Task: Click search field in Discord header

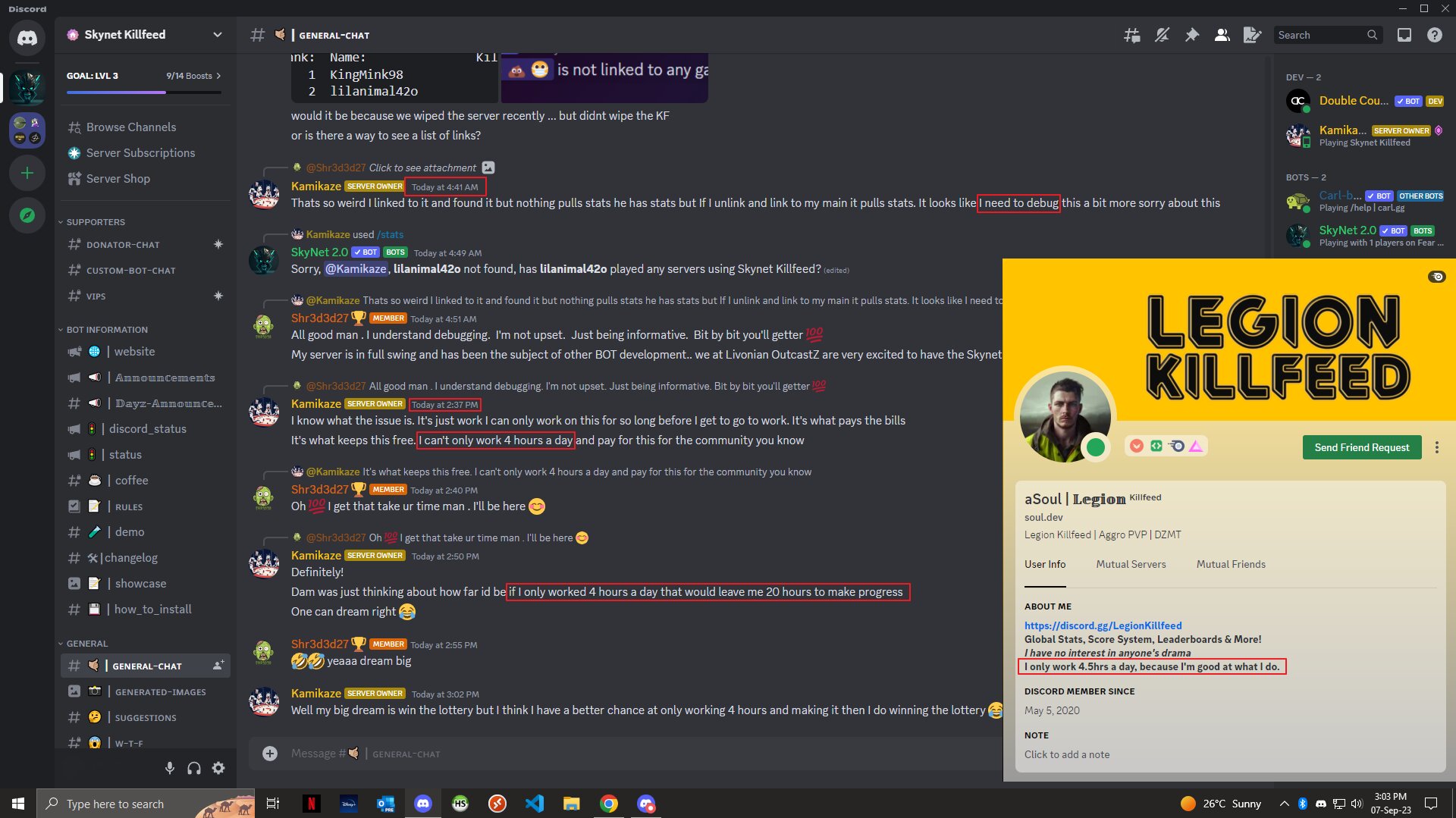Action: [1328, 35]
